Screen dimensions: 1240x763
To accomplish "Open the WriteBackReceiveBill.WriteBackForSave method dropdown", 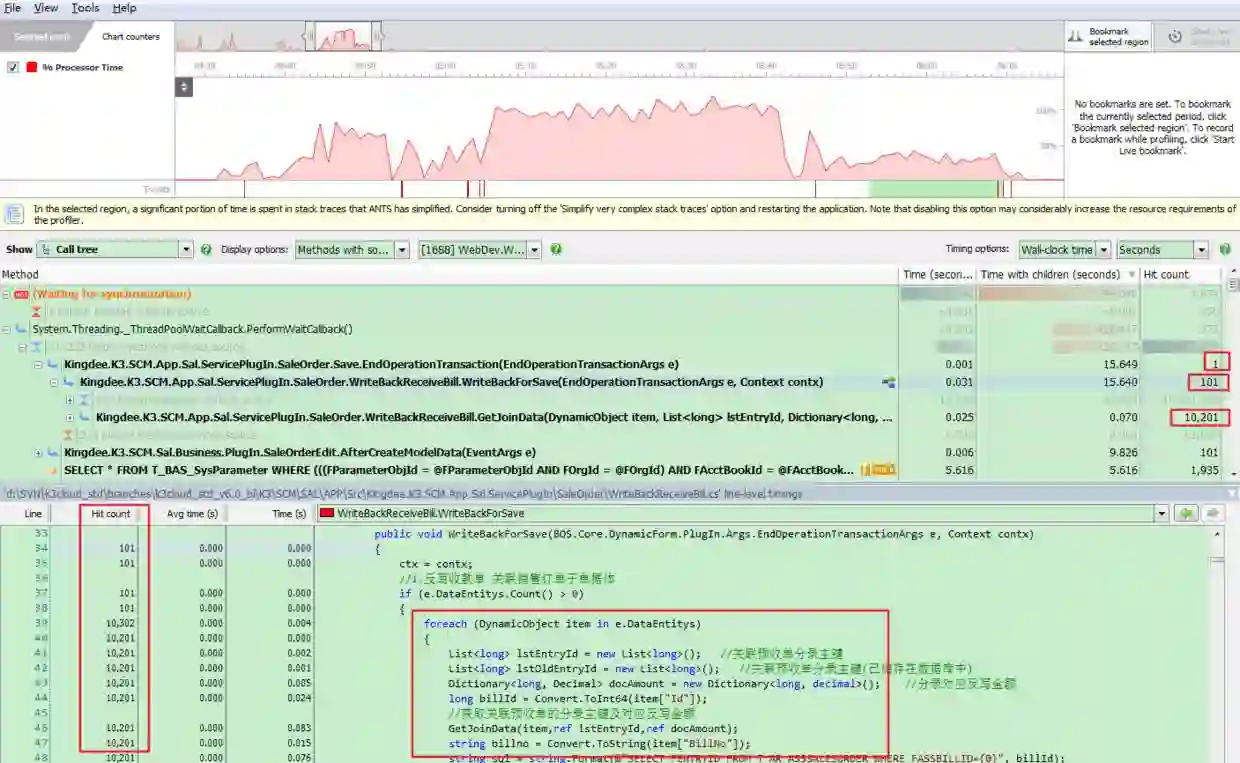I will coord(743,514).
